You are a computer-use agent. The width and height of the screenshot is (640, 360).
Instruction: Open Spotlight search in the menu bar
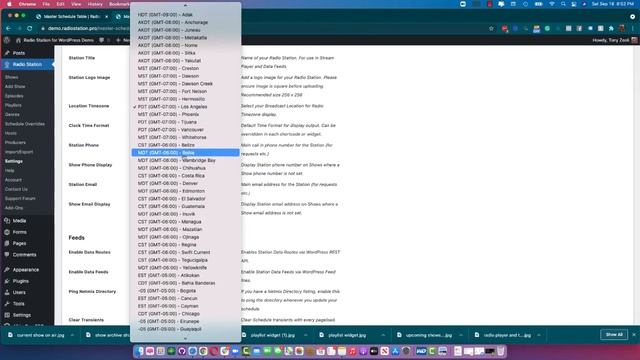point(563,4)
